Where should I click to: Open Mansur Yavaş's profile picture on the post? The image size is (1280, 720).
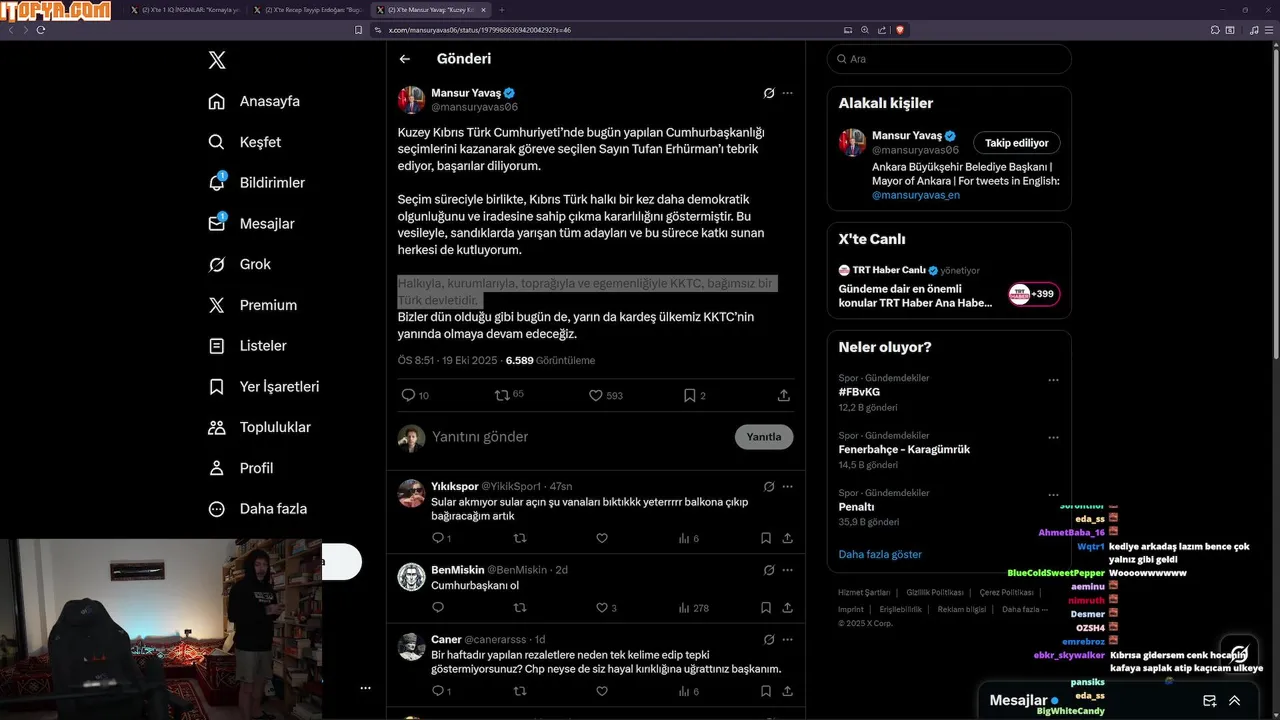click(x=411, y=100)
